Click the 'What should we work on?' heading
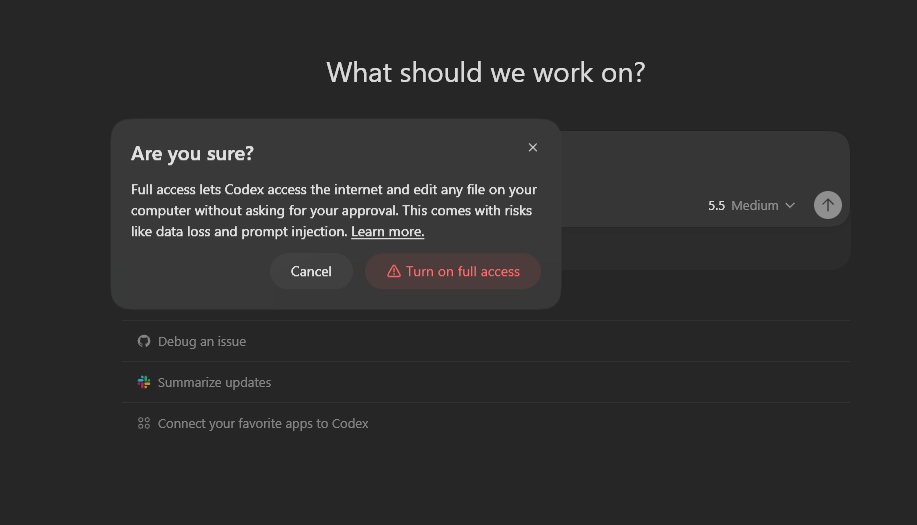Viewport: 917px width, 525px height. click(x=485, y=72)
